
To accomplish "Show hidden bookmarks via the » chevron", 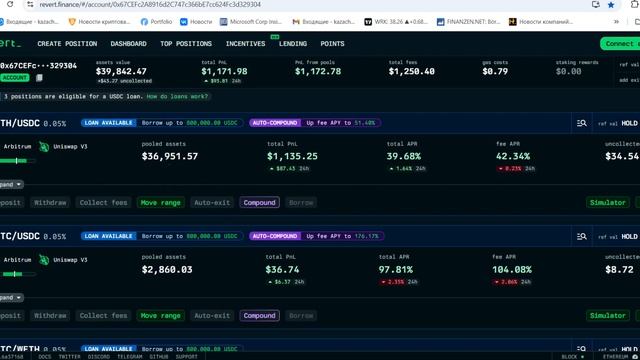I will [x=616, y=22].
